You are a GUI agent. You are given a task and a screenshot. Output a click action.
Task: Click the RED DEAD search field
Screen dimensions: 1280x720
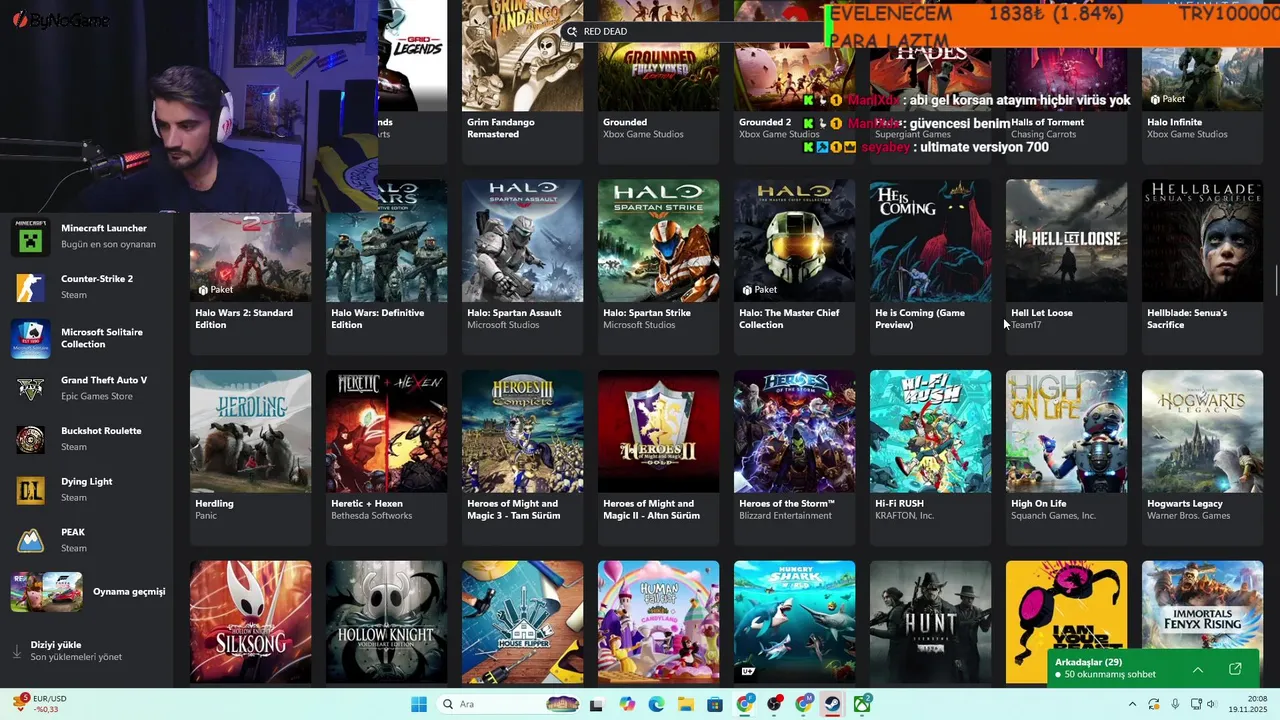coord(692,32)
